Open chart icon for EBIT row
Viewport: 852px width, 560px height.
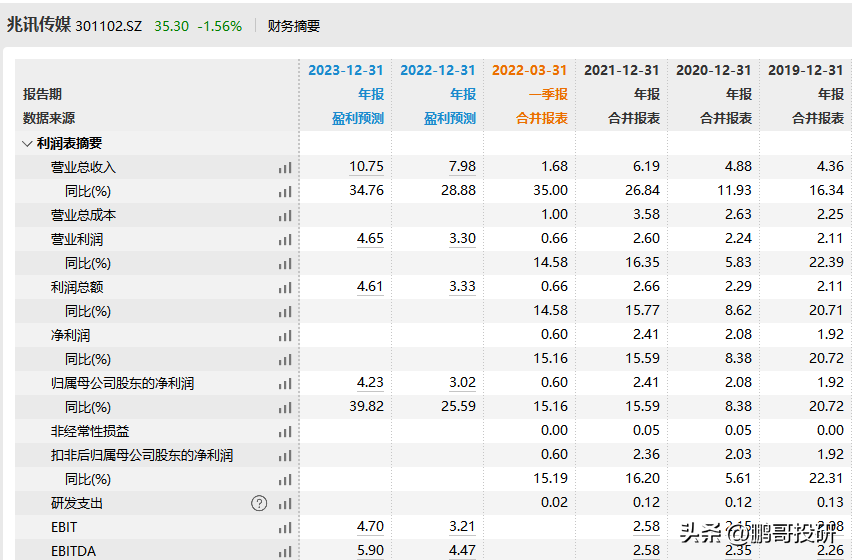click(x=285, y=527)
